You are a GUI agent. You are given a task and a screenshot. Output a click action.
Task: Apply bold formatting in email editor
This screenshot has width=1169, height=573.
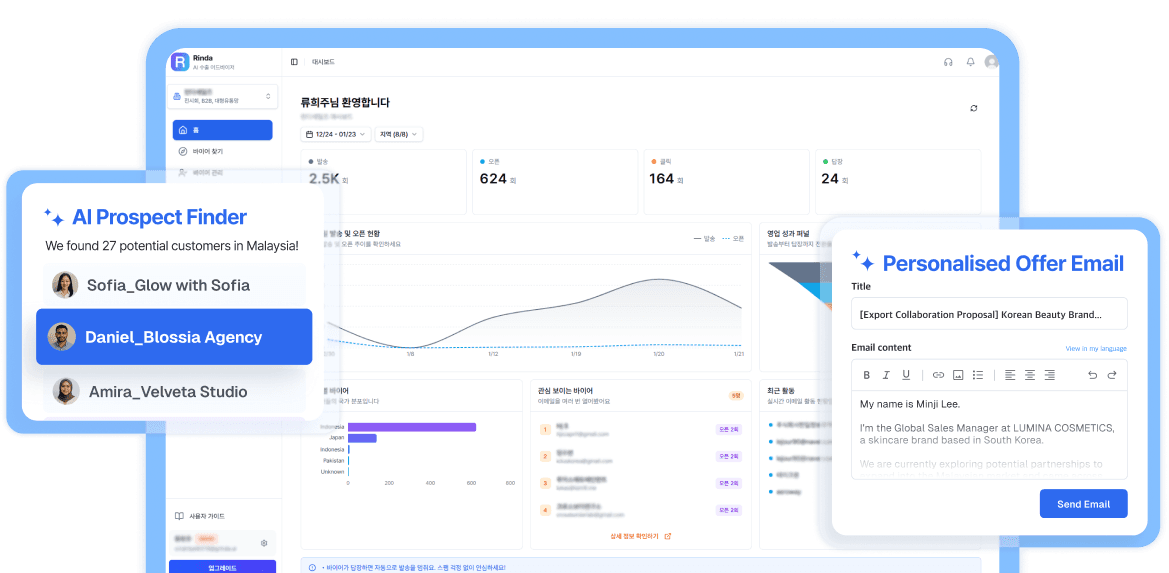pos(867,375)
